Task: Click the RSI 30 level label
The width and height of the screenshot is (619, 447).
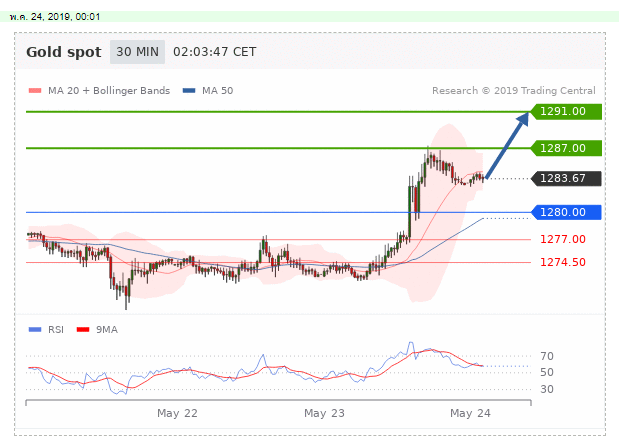Action: pyautogui.click(x=547, y=389)
